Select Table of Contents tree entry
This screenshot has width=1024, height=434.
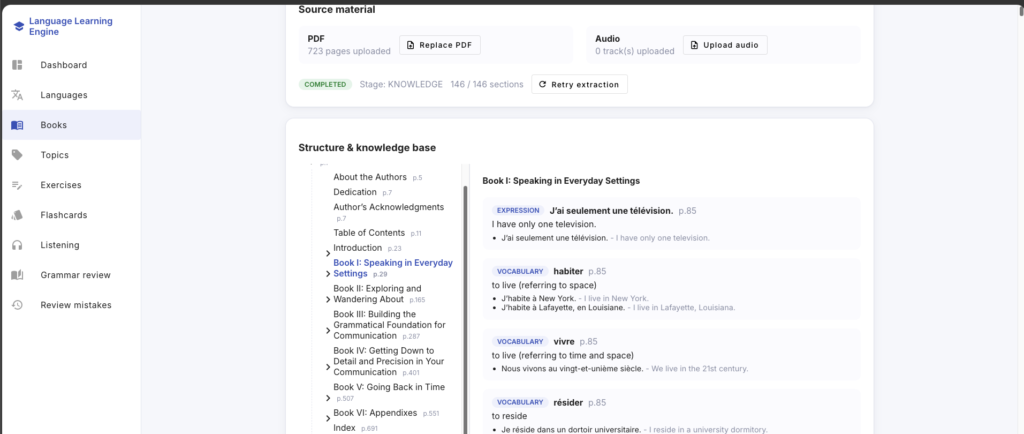369,233
